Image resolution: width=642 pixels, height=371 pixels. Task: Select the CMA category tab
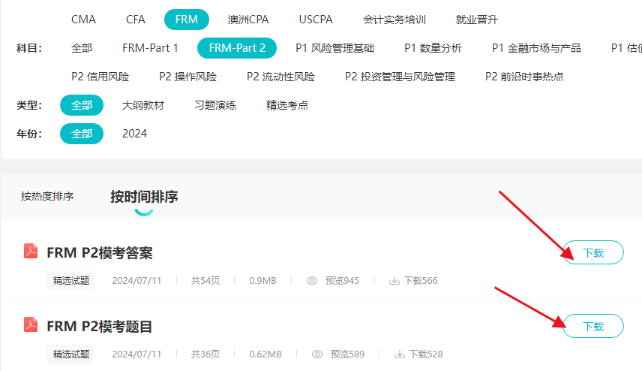point(84,20)
